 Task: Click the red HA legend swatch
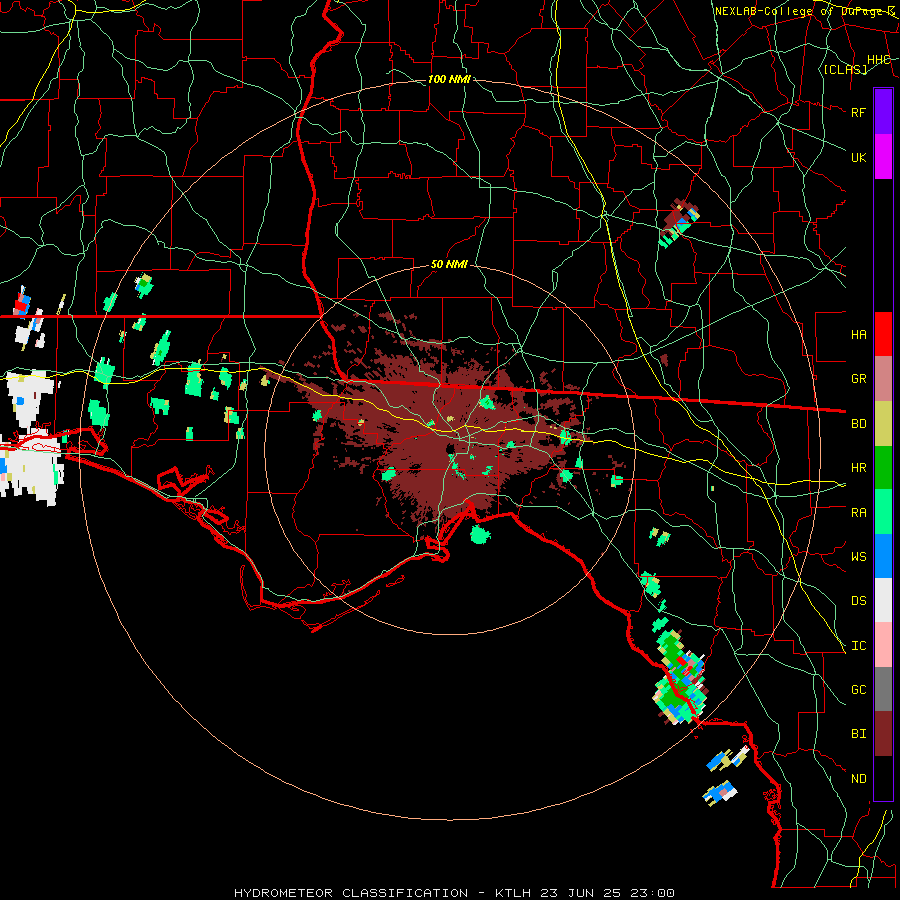883,334
